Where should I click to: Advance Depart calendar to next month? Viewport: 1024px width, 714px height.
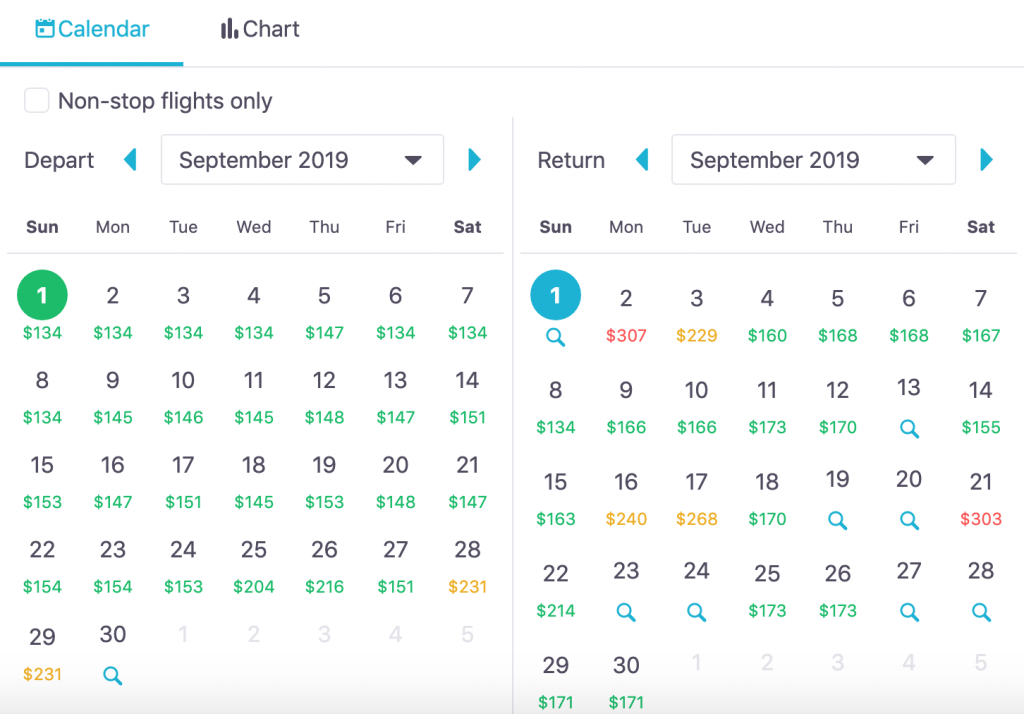tap(475, 160)
